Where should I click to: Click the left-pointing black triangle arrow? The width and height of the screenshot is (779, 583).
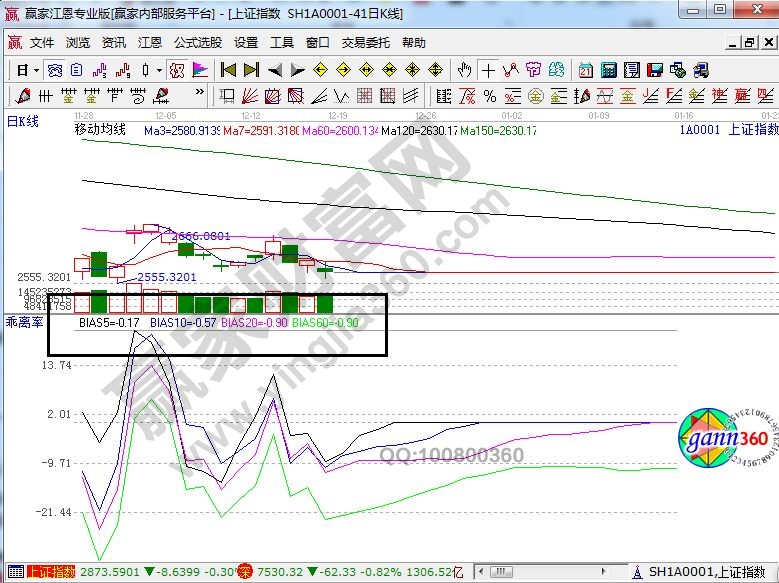click(x=275, y=70)
